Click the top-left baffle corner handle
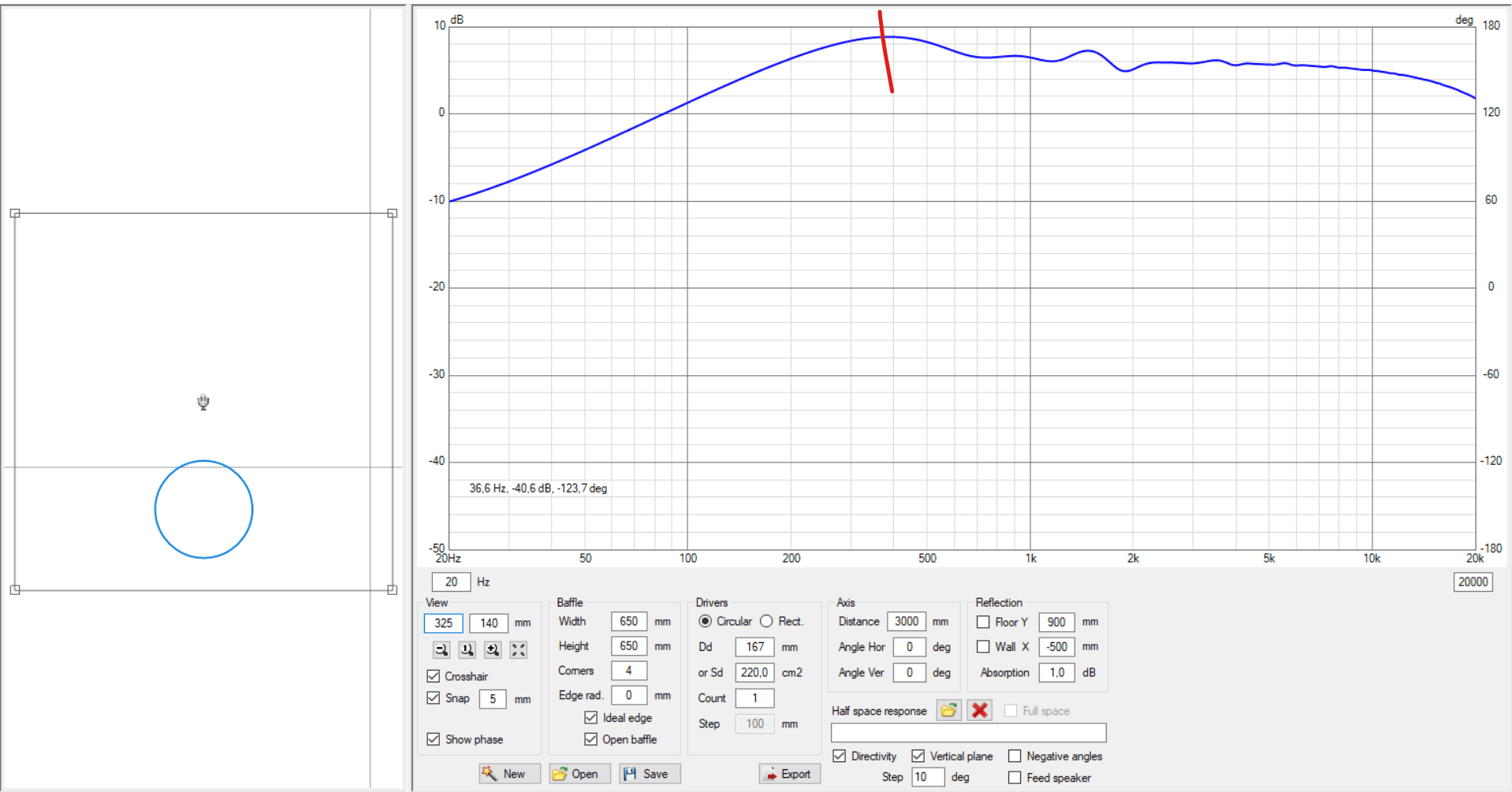This screenshot has height=792, width=1512. (15, 214)
